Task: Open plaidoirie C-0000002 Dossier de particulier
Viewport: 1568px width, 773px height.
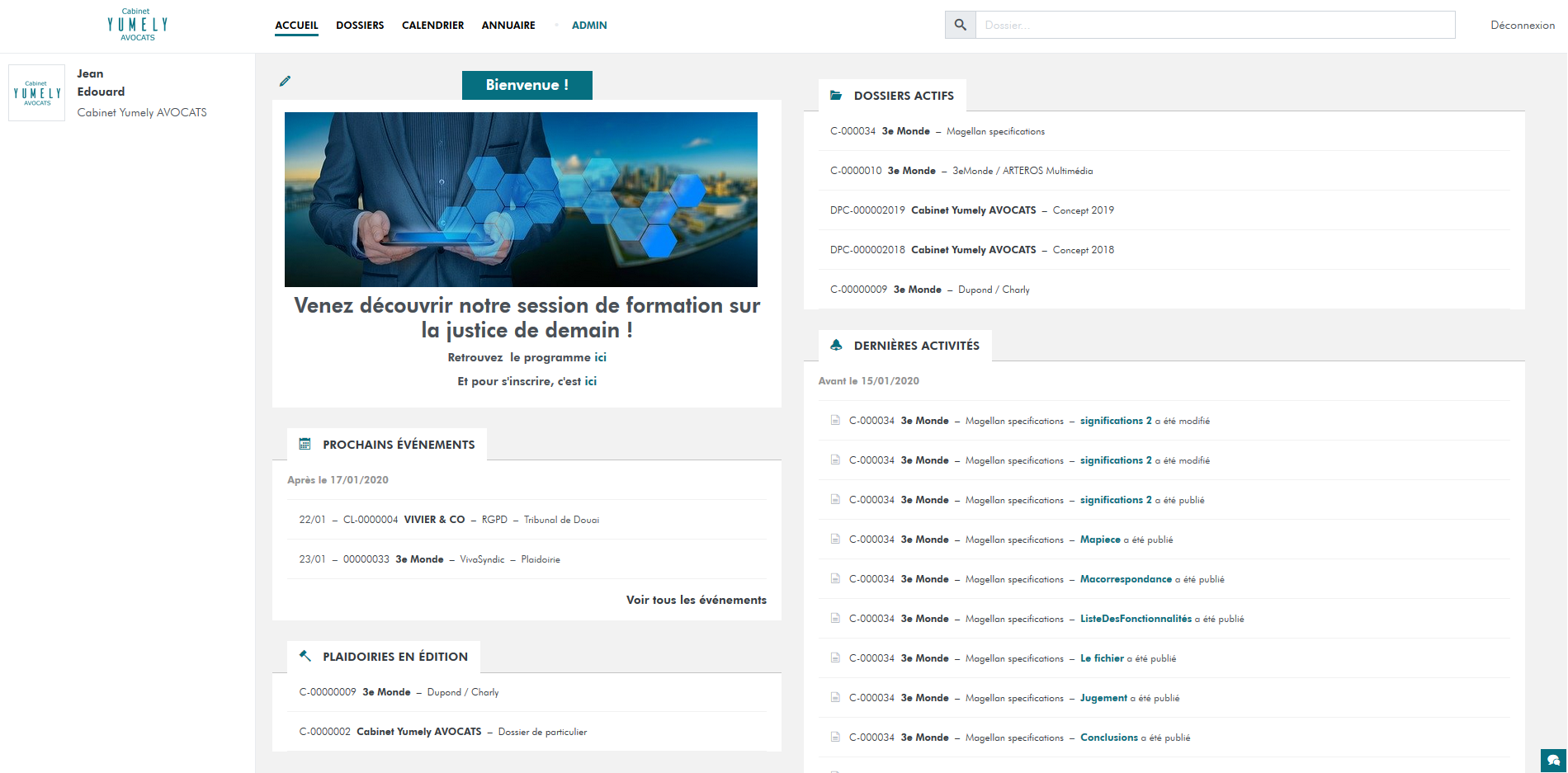Action: pos(527,732)
